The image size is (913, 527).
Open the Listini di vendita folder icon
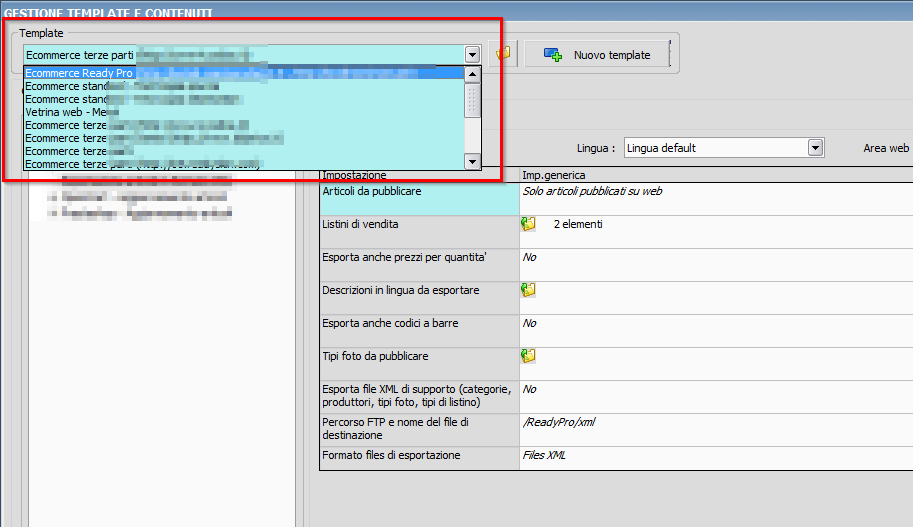click(528, 224)
